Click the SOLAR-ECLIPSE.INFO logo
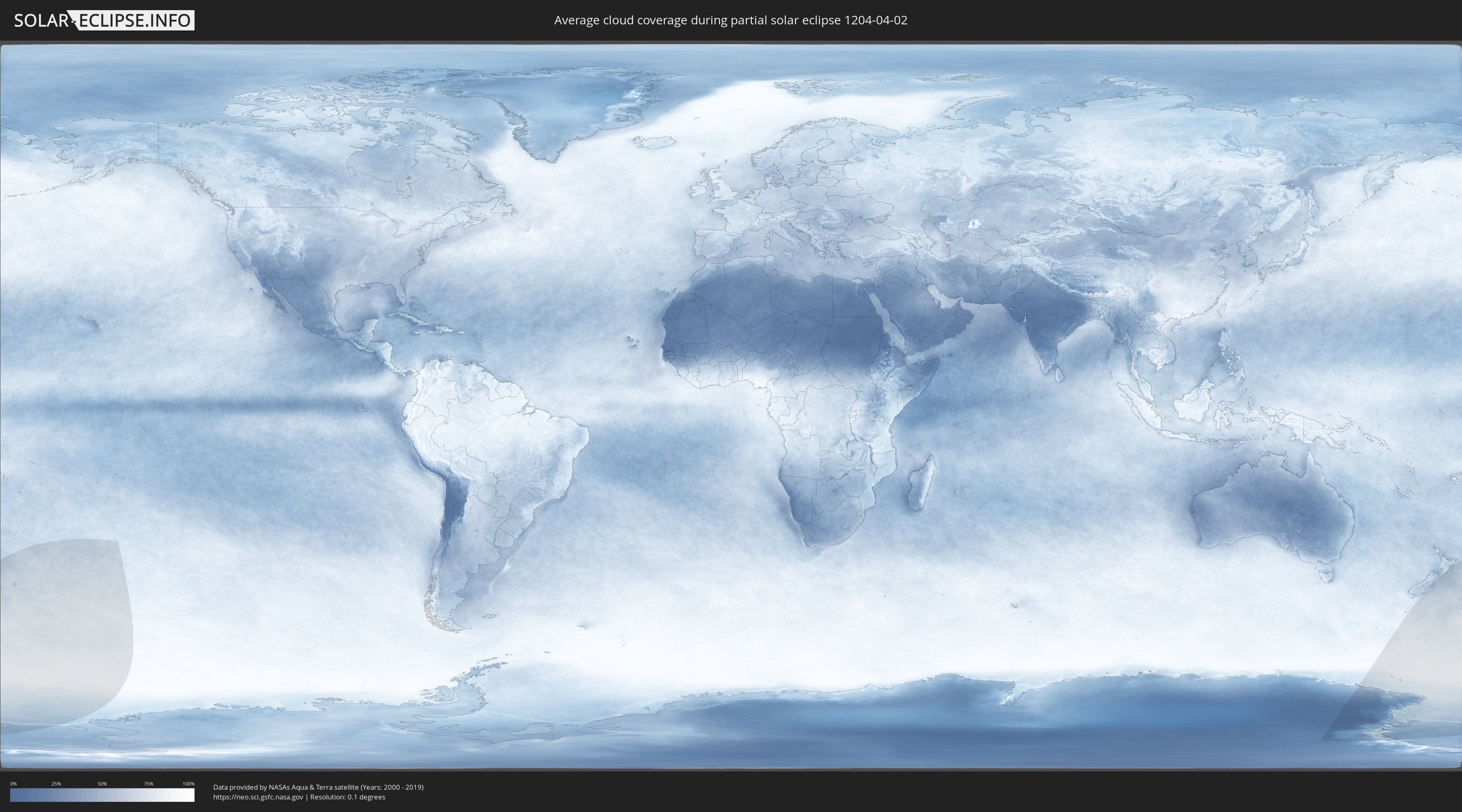Viewport: 1462px width, 812px height. coord(104,20)
